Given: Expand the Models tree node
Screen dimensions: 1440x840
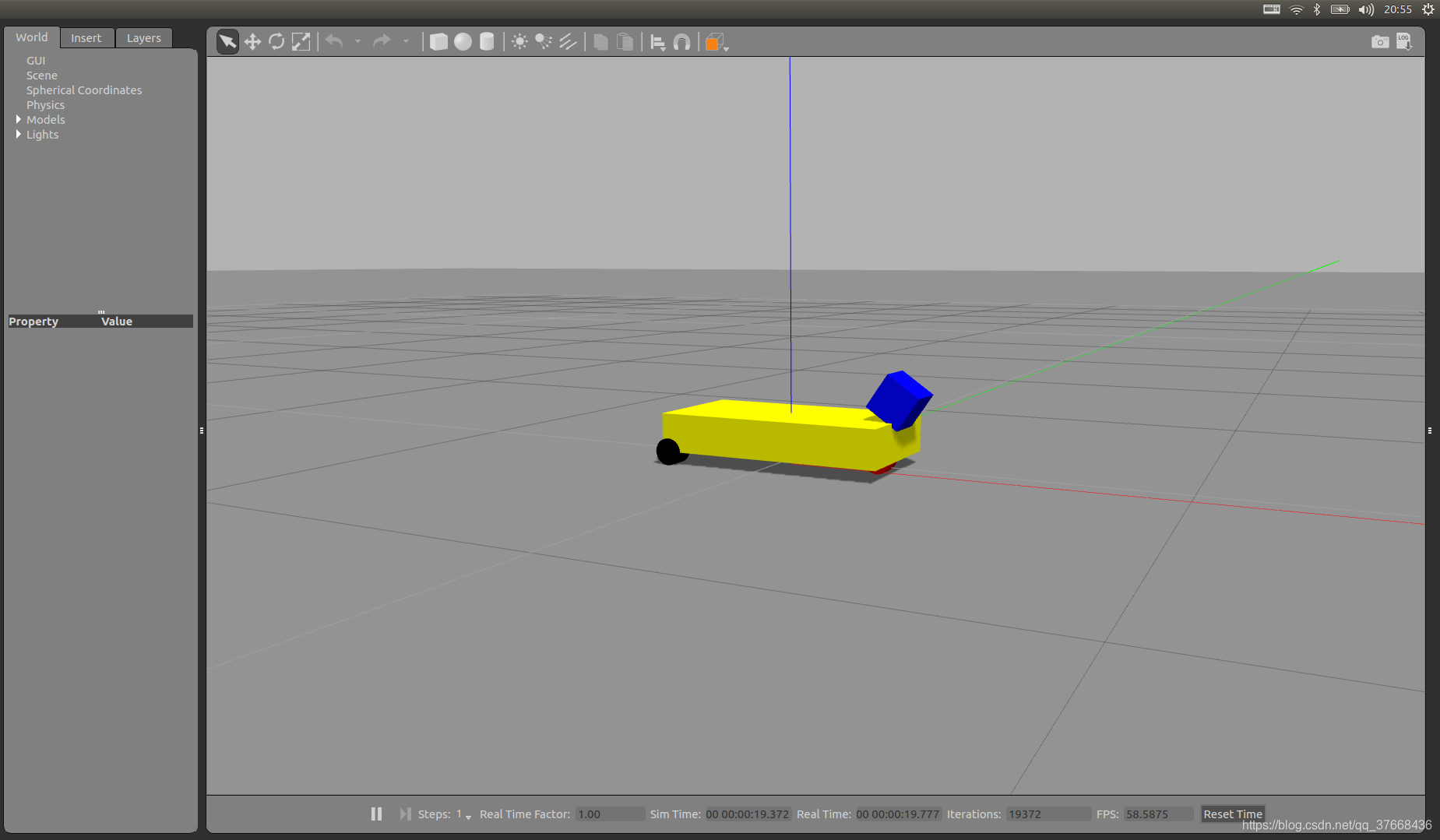Looking at the screenshot, I should click(x=18, y=119).
